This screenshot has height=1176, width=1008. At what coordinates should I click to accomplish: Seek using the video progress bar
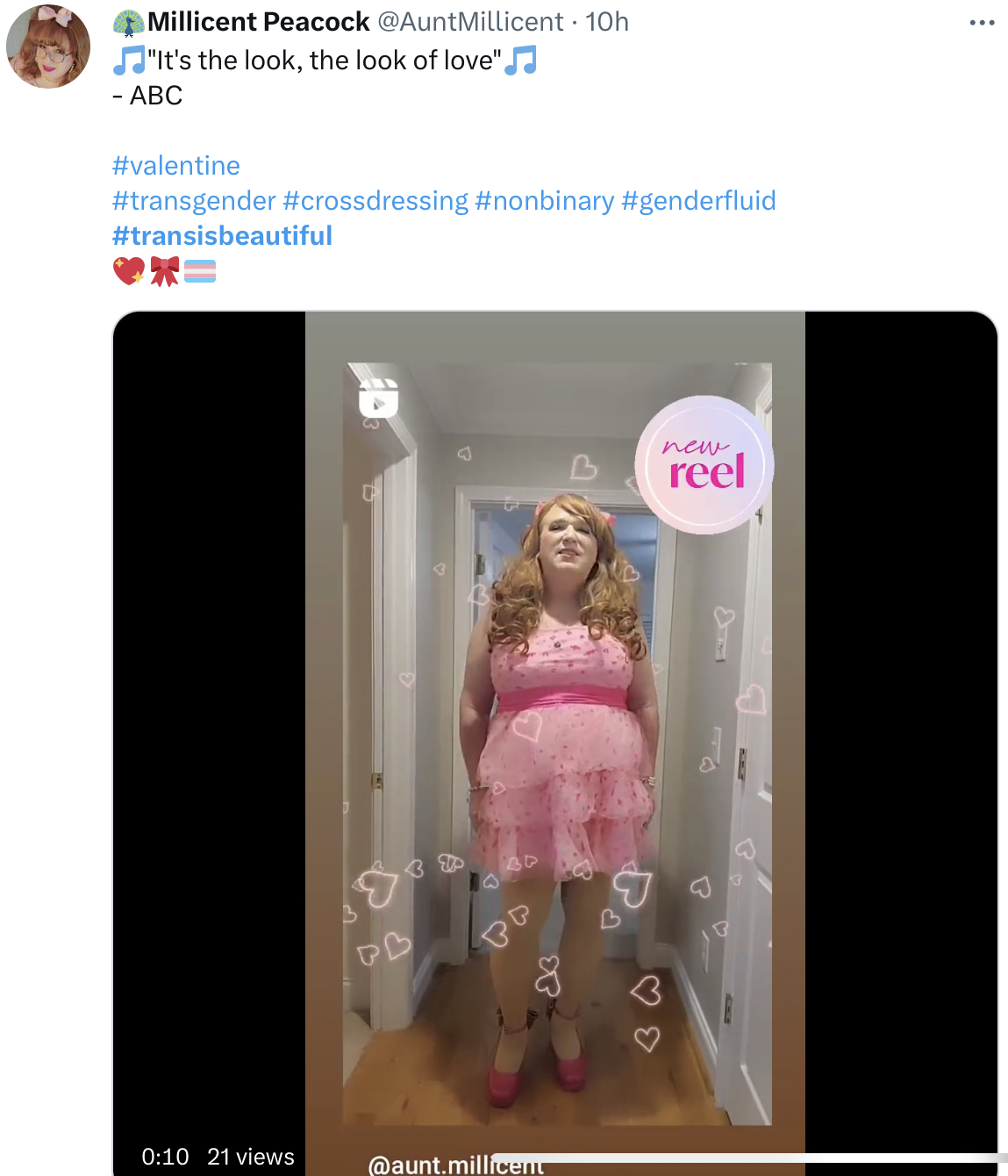coord(749,1158)
